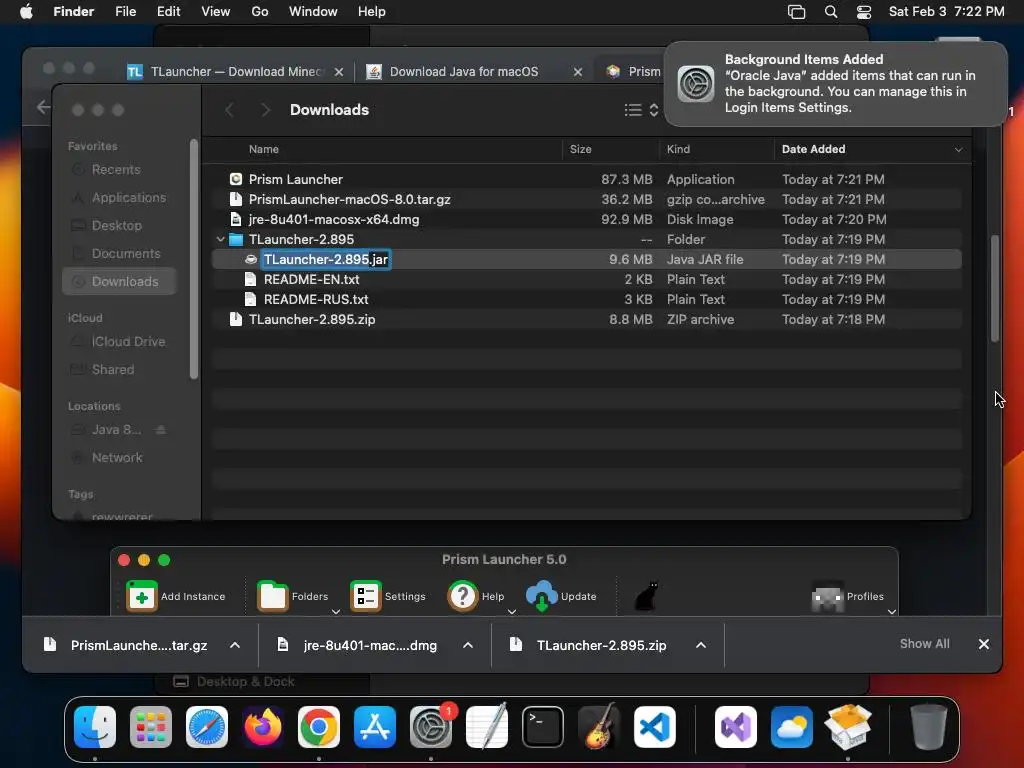The width and height of the screenshot is (1024, 768).
Task: Switch to Download Java for macOS tab
Action: pos(464,72)
